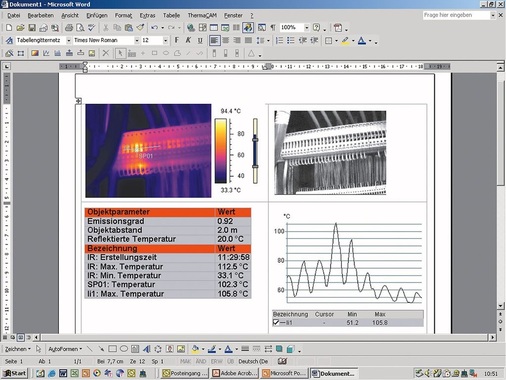Activate the Format Painter brush icon
The width and height of the screenshot is (506, 380).
pos(140,28)
